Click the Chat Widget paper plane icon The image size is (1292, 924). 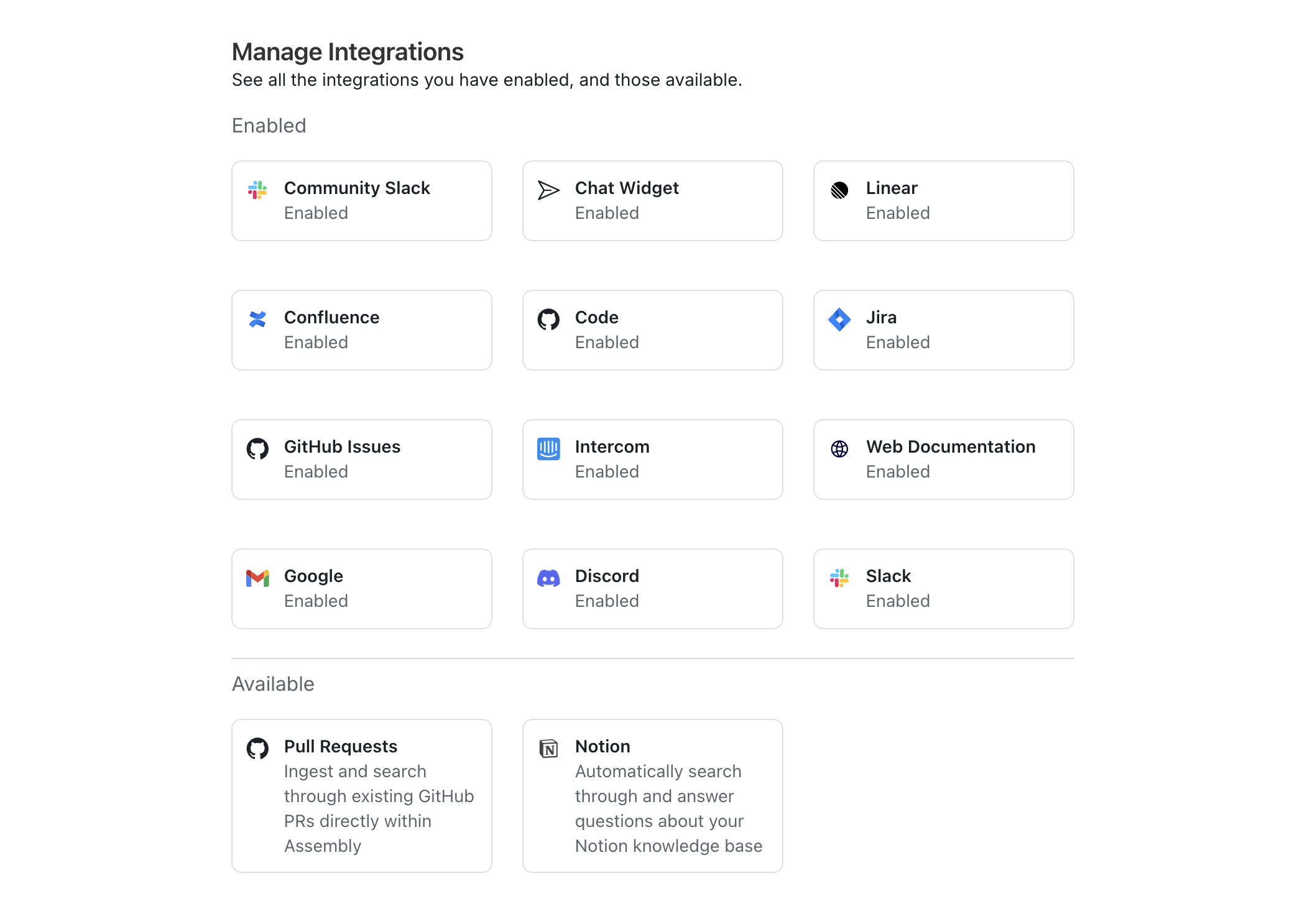(548, 190)
